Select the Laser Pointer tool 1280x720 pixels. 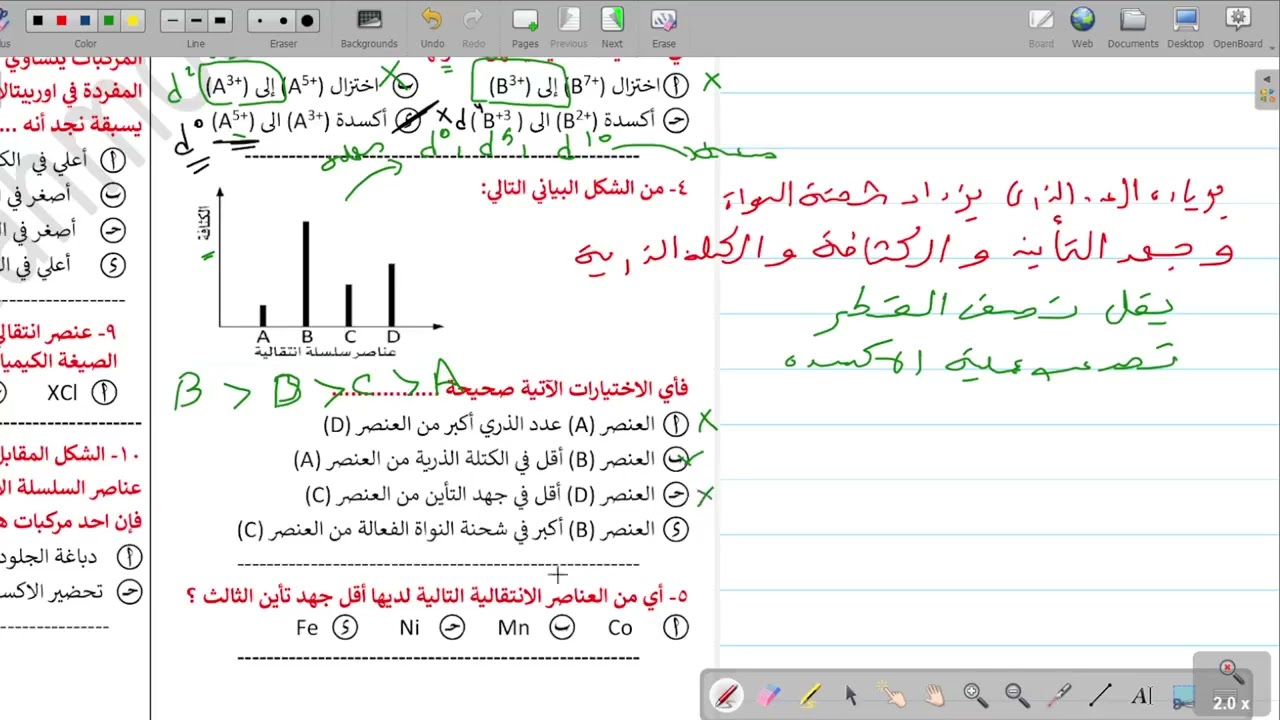tap(1058, 695)
